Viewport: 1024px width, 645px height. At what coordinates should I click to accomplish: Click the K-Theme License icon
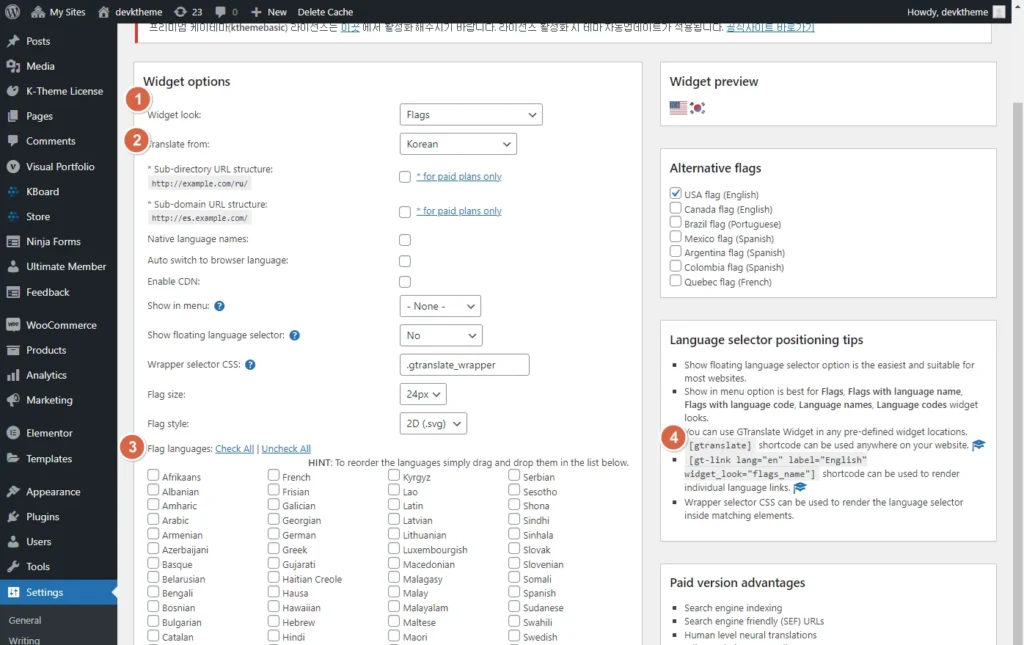click(12, 91)
